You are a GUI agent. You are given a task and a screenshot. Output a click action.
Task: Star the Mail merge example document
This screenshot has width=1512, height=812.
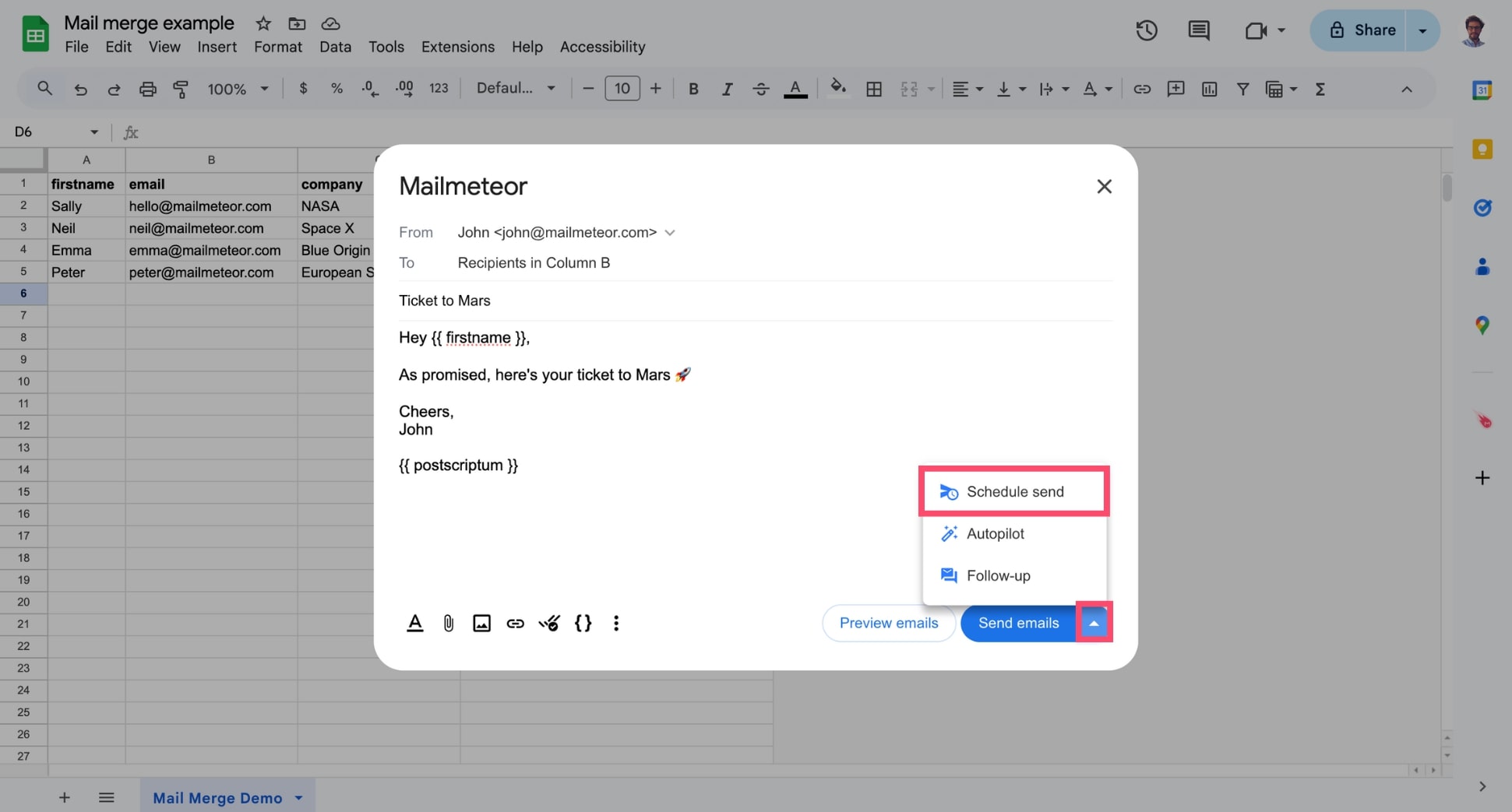click(x=263, y=23)
